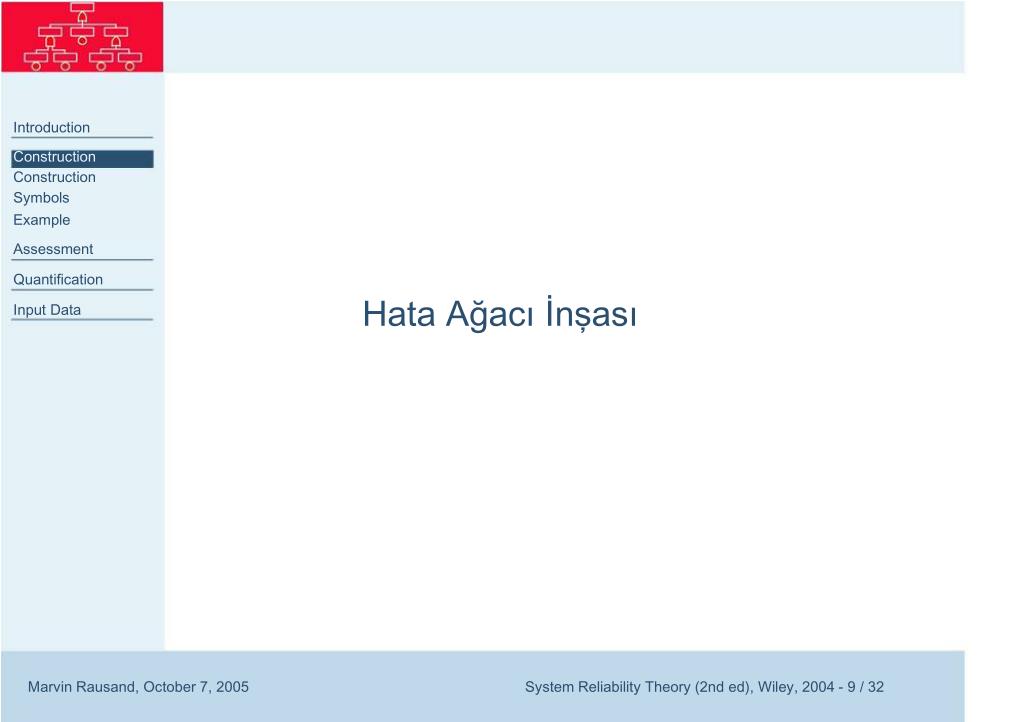Jump to the Example subsection
Screen dimensions: 1024x722
pyautogui.click(x=42, y=220)
